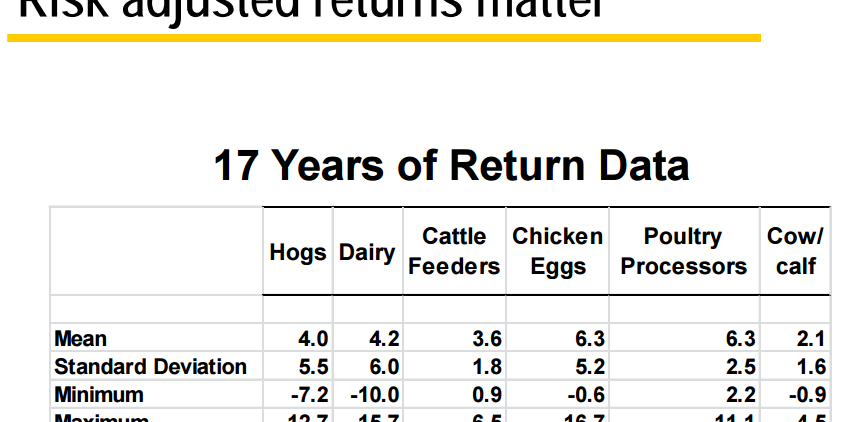The height and width of the screenshot is (422, 844).
Task: Click the Cattle Feeders column header
Action: point(454,251)
